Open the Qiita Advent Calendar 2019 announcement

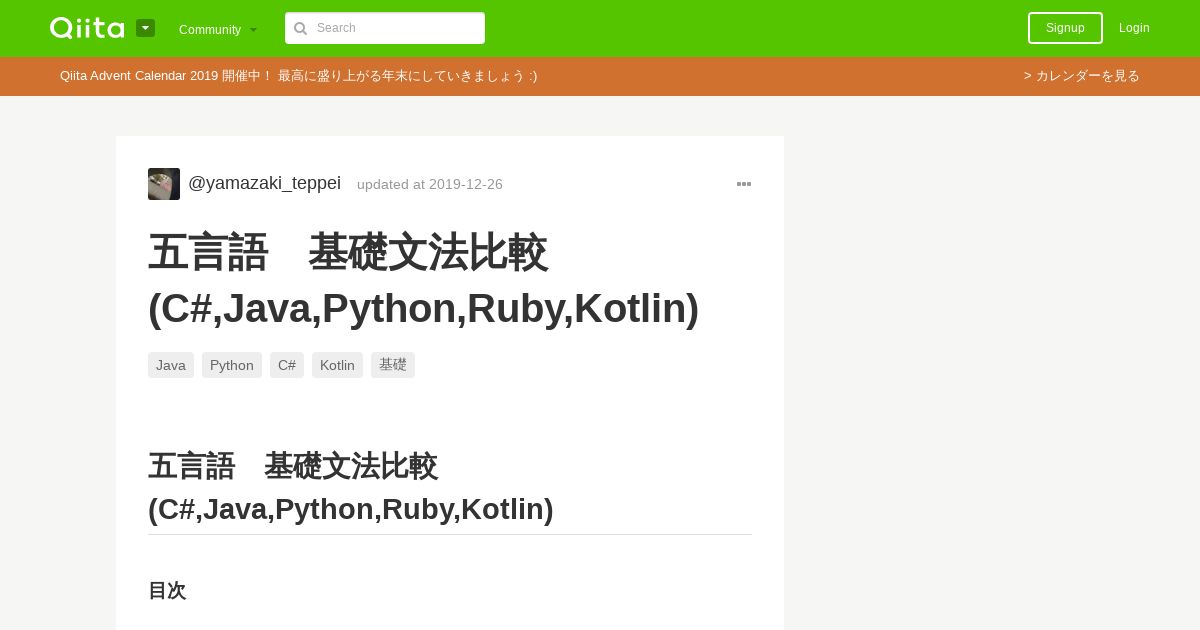pyautogui.click(x=298, y=76)
